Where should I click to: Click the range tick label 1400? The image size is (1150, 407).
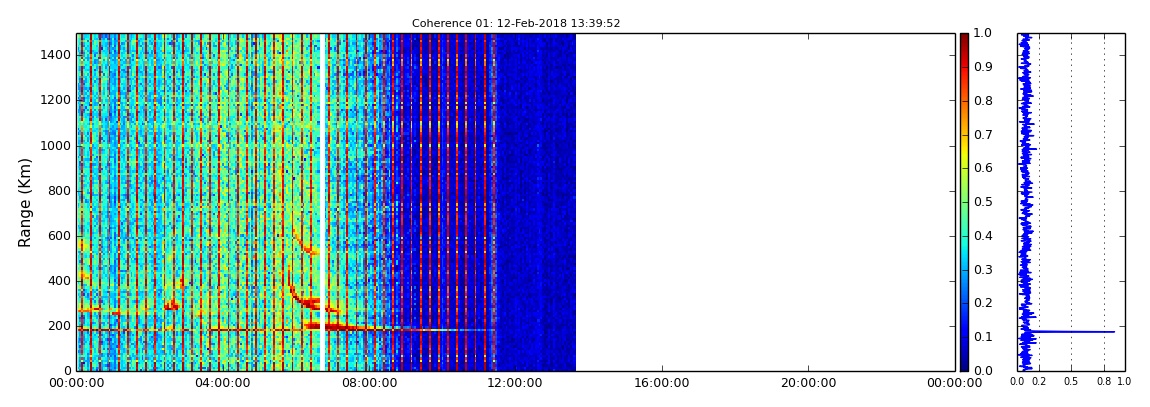point(56,55)
